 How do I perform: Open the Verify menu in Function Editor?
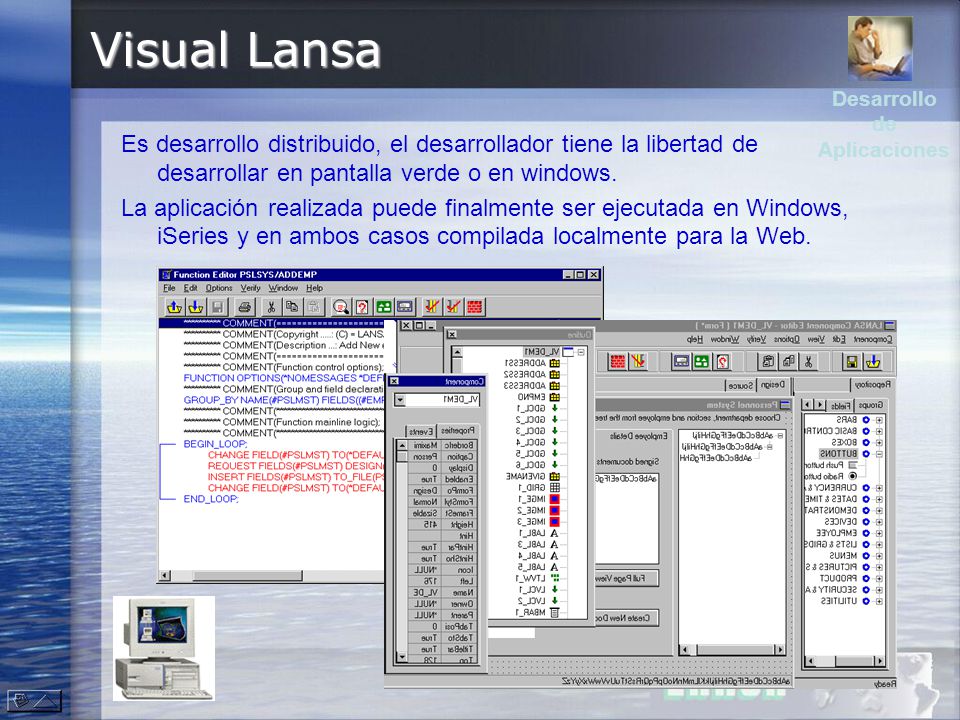[x=250, y=288]
